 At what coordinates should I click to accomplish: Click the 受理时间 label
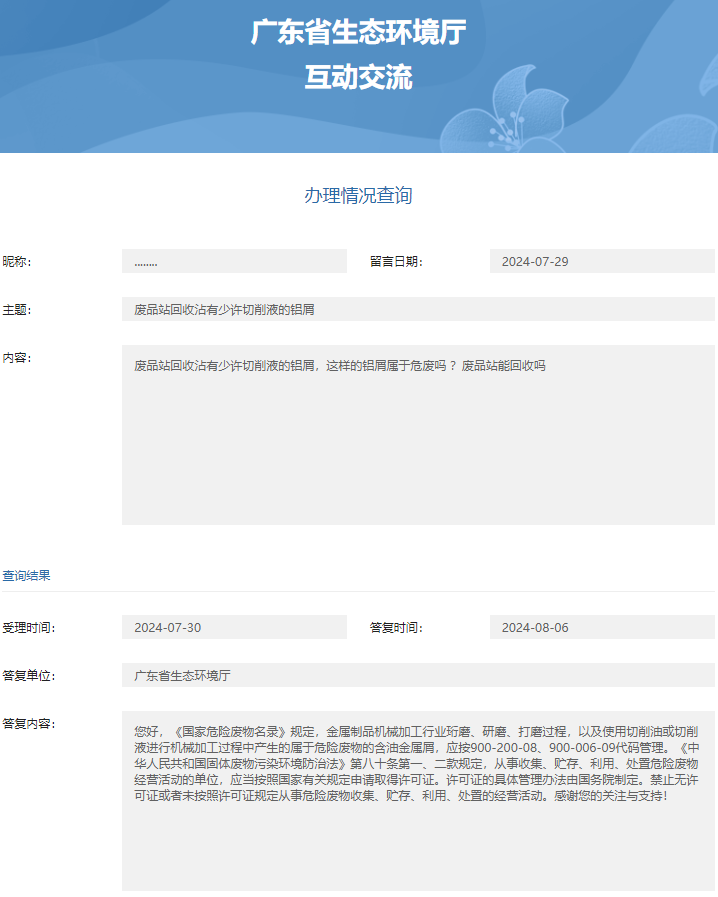click(x=28, y=628)
